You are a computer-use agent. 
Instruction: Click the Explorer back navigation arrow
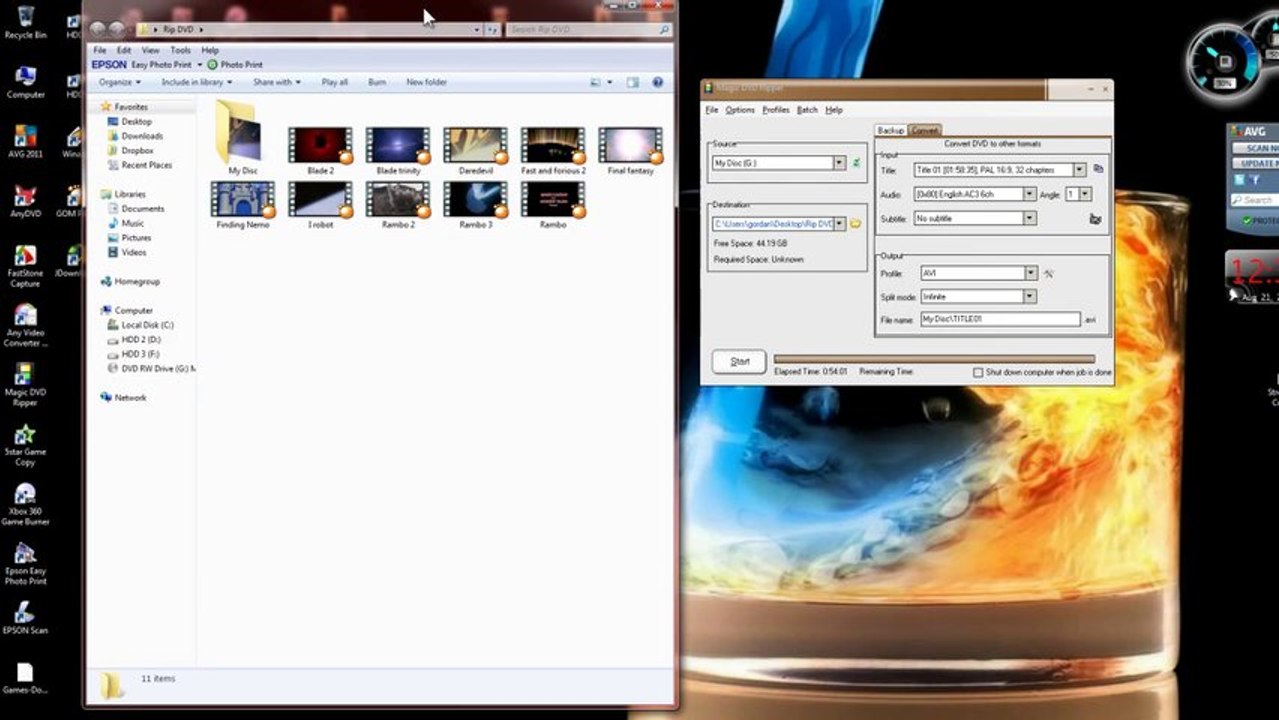(x=98, y=29)
